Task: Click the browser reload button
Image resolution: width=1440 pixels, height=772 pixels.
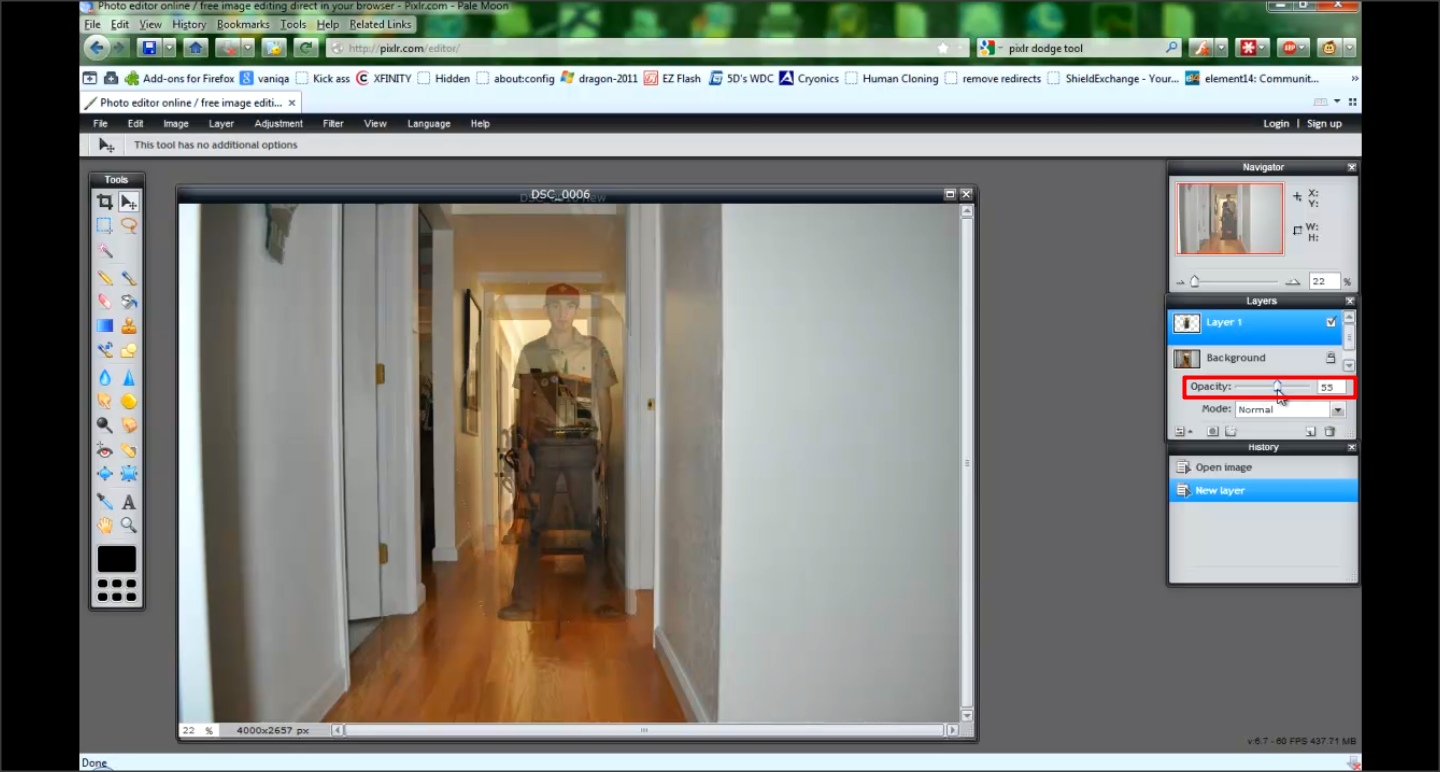Action: coord(305,48)
